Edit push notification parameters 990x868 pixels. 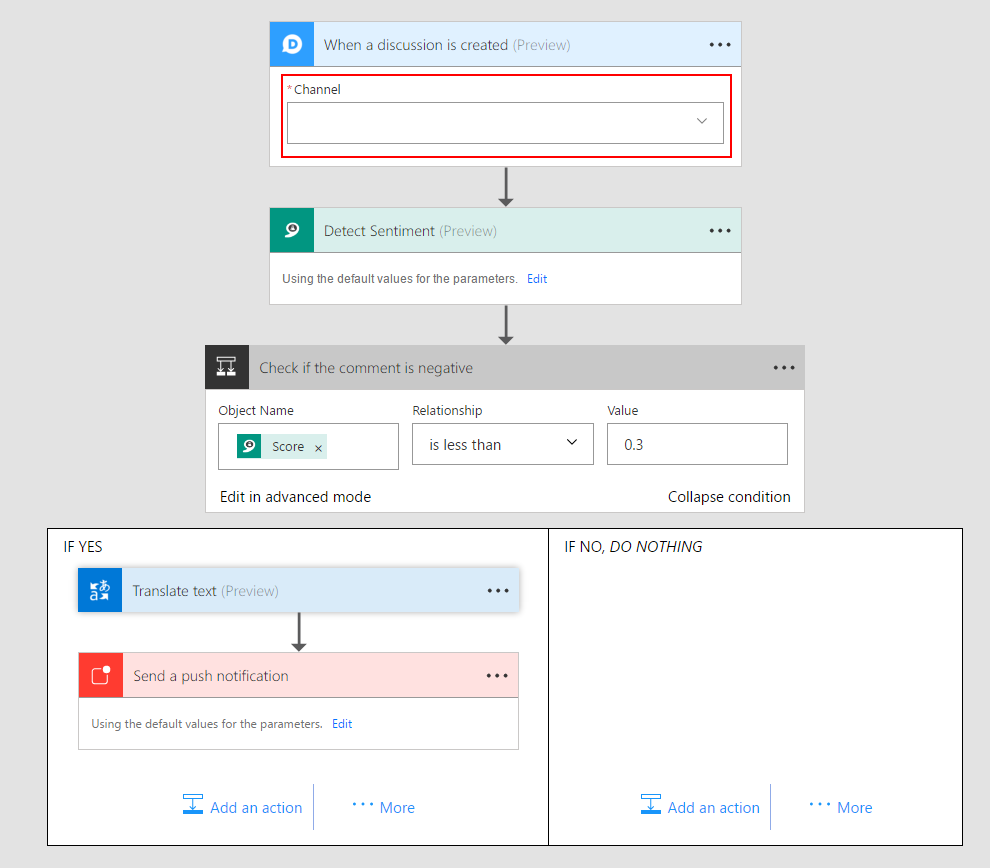point(342,724)
